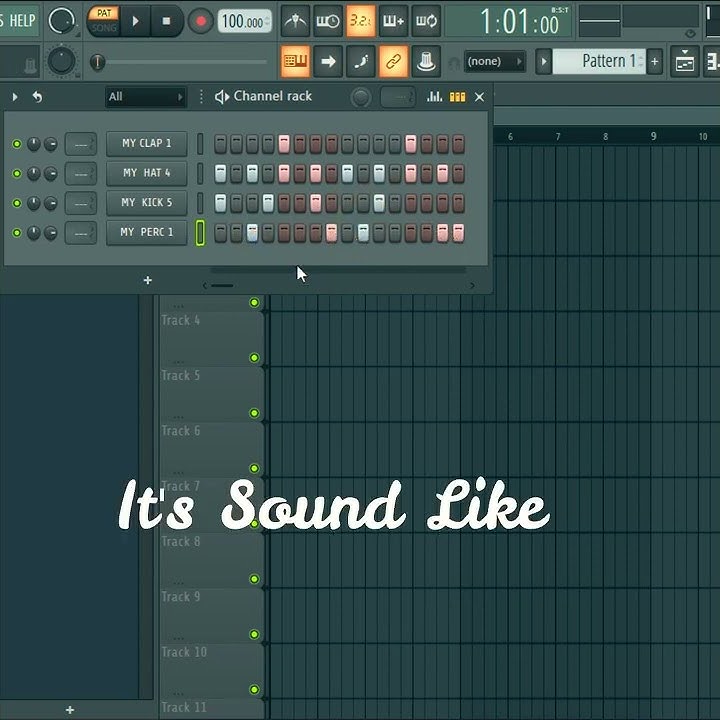Toggle loop recording icon
The width and height of the screenshot is (720, 720).
[426, 21]
